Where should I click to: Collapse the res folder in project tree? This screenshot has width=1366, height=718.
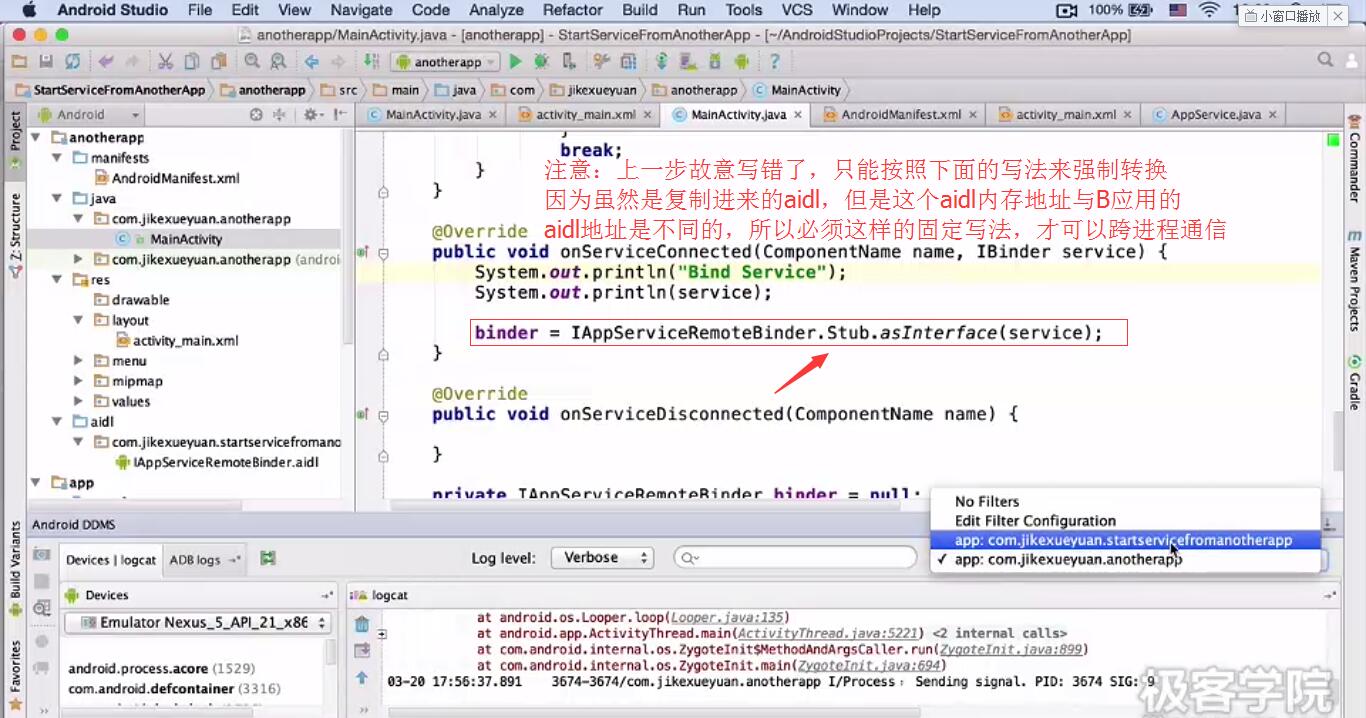[x=79, y=280]
